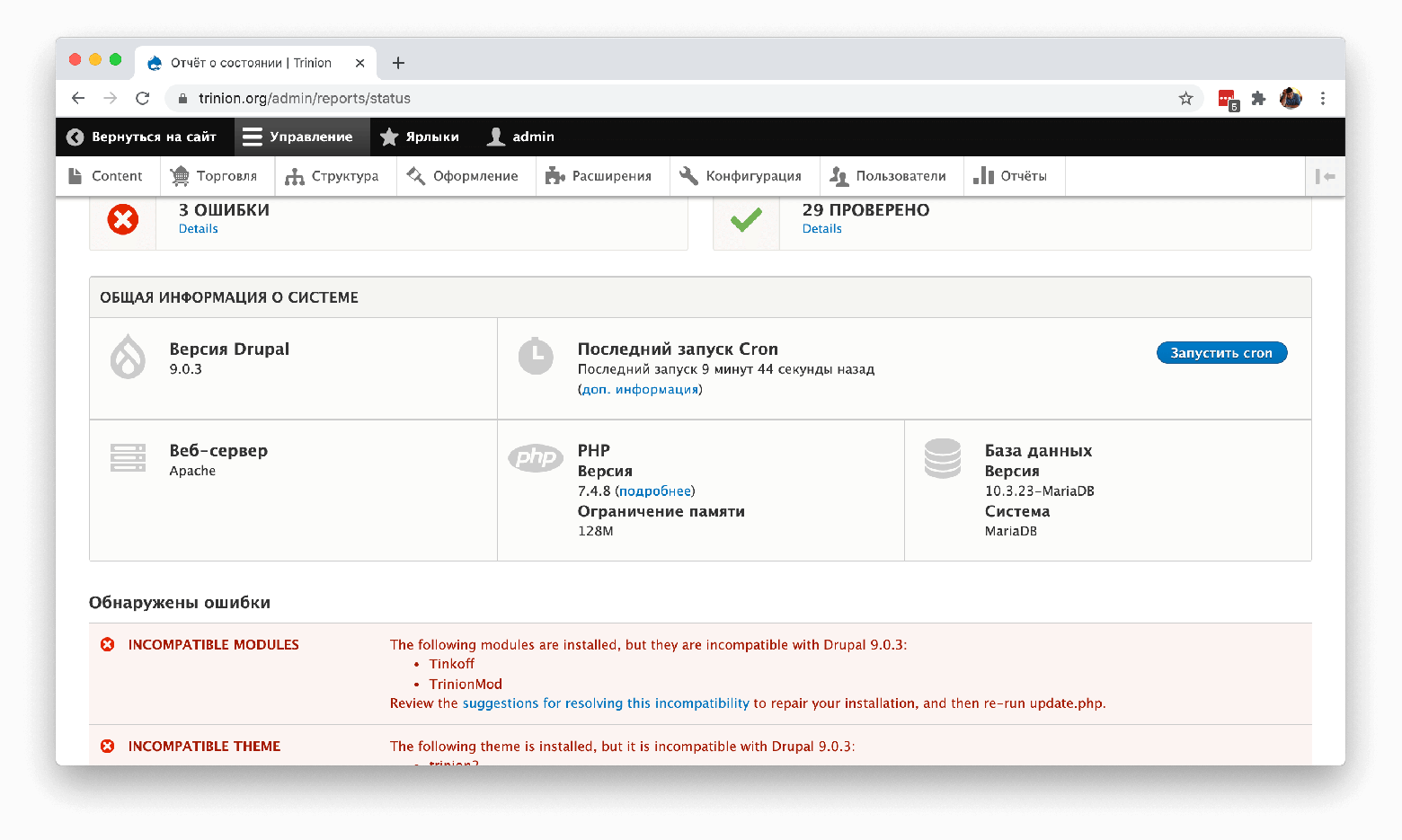Click the Drupal drop version icon
This screenshot has width=1402, height=840.
point(128,356)
